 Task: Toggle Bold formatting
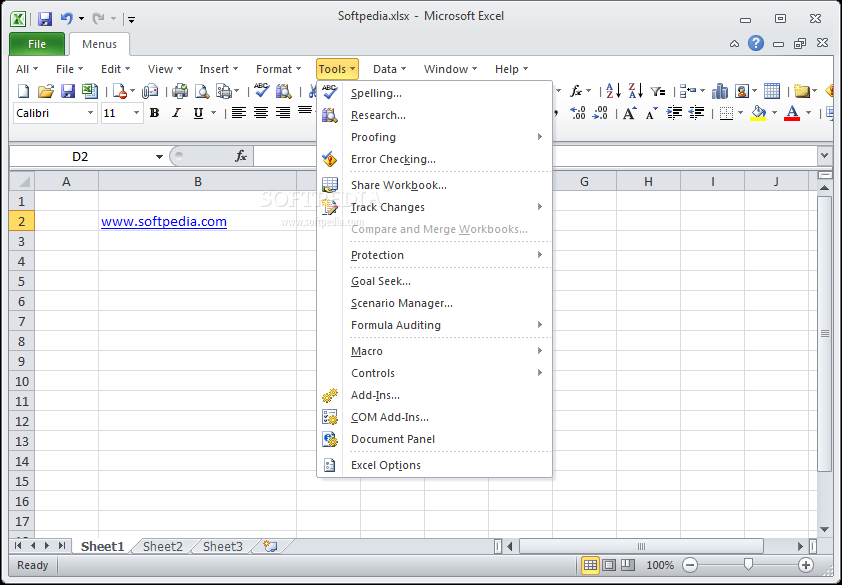point(155,113)
